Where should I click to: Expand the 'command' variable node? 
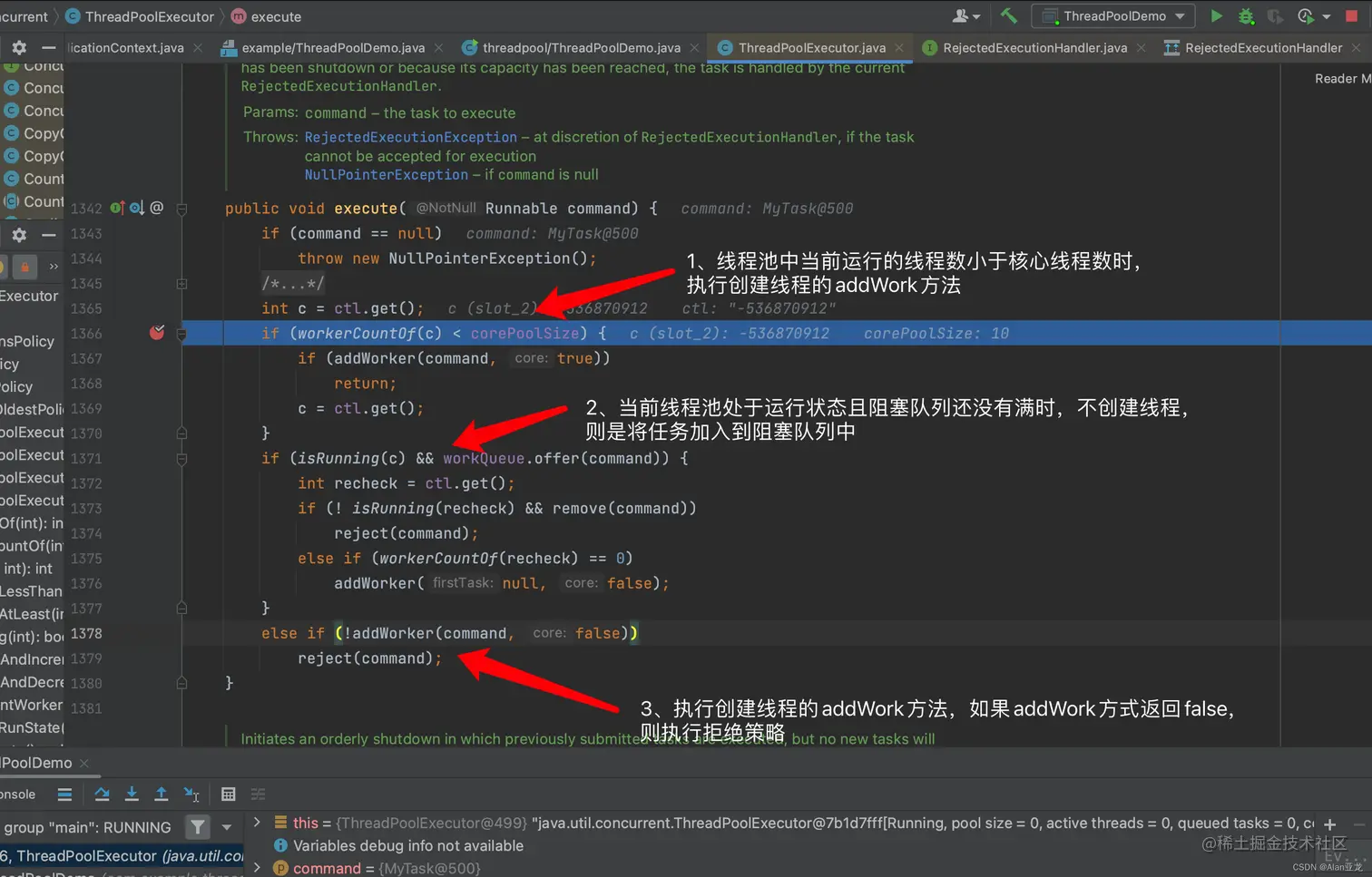click(257, 868)
